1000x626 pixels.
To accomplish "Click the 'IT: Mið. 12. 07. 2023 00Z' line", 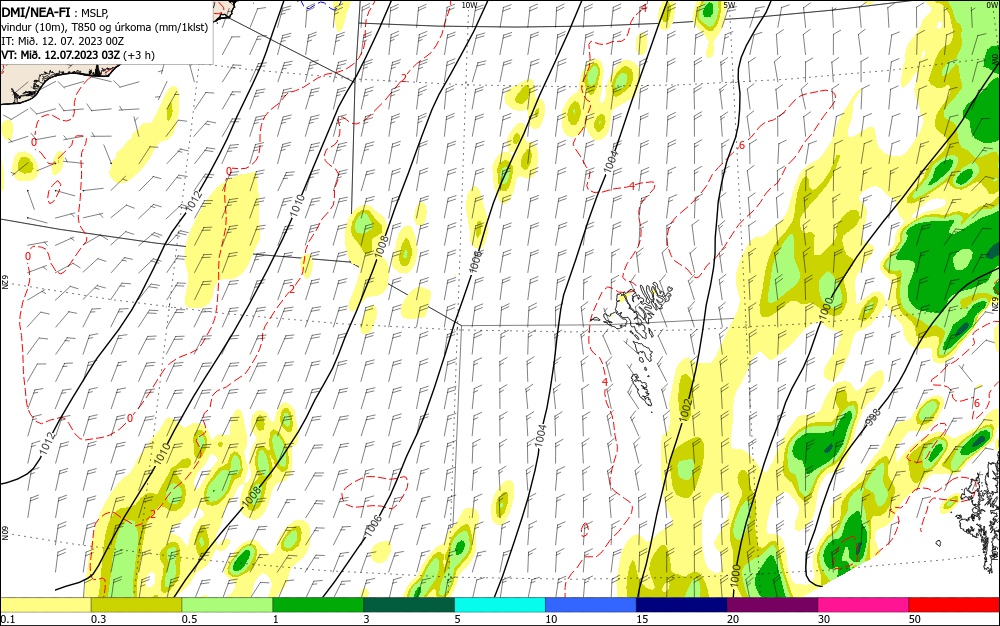I will click(x=62, y=41).
